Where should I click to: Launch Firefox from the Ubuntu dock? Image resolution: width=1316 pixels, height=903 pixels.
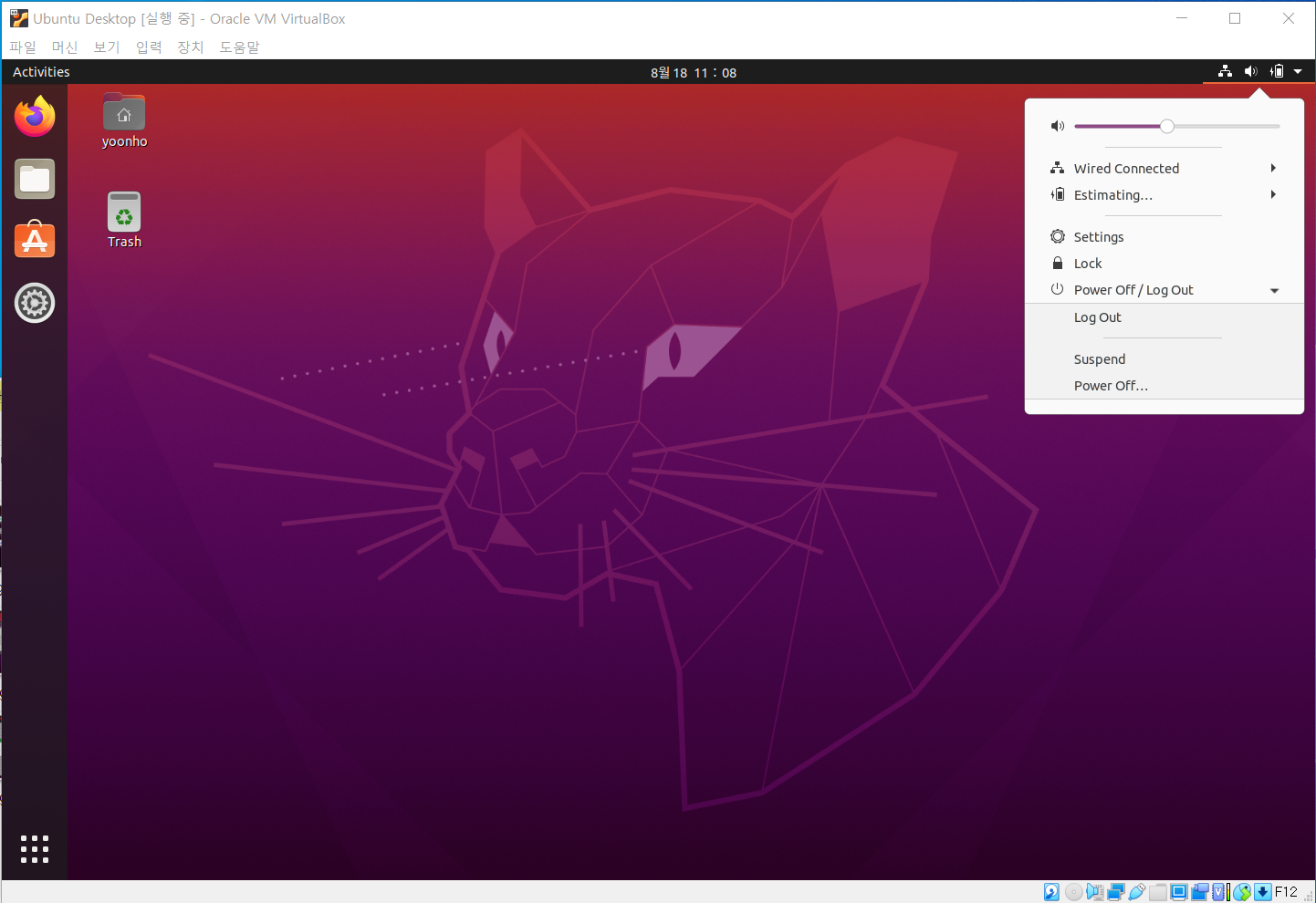35,117
